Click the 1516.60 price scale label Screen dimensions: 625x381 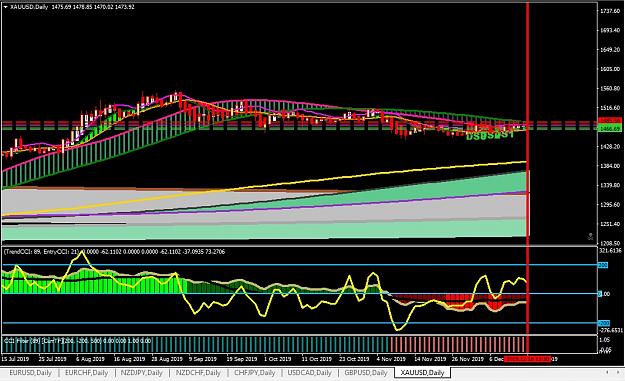[x=610, y=108]
